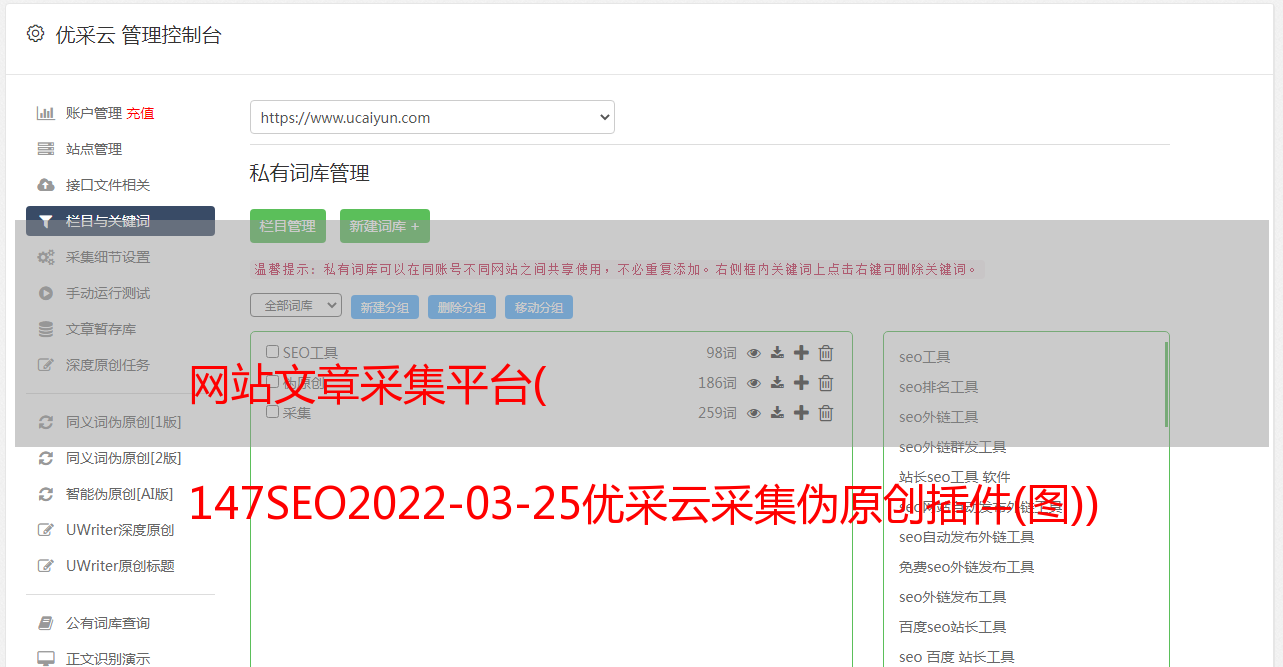Click the gears icon for 采集细节设置
This screenshot has width=1283, height=667.
46,257
